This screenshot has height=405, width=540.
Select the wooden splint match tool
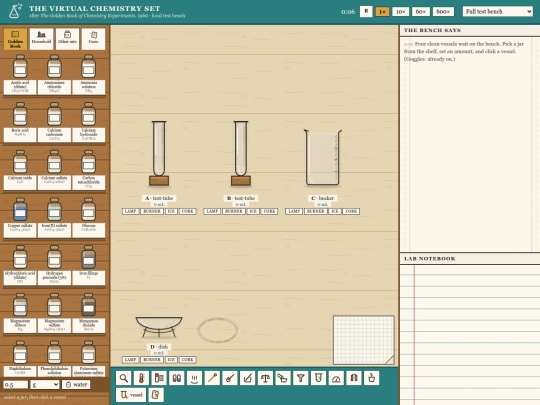click(212, 378)
